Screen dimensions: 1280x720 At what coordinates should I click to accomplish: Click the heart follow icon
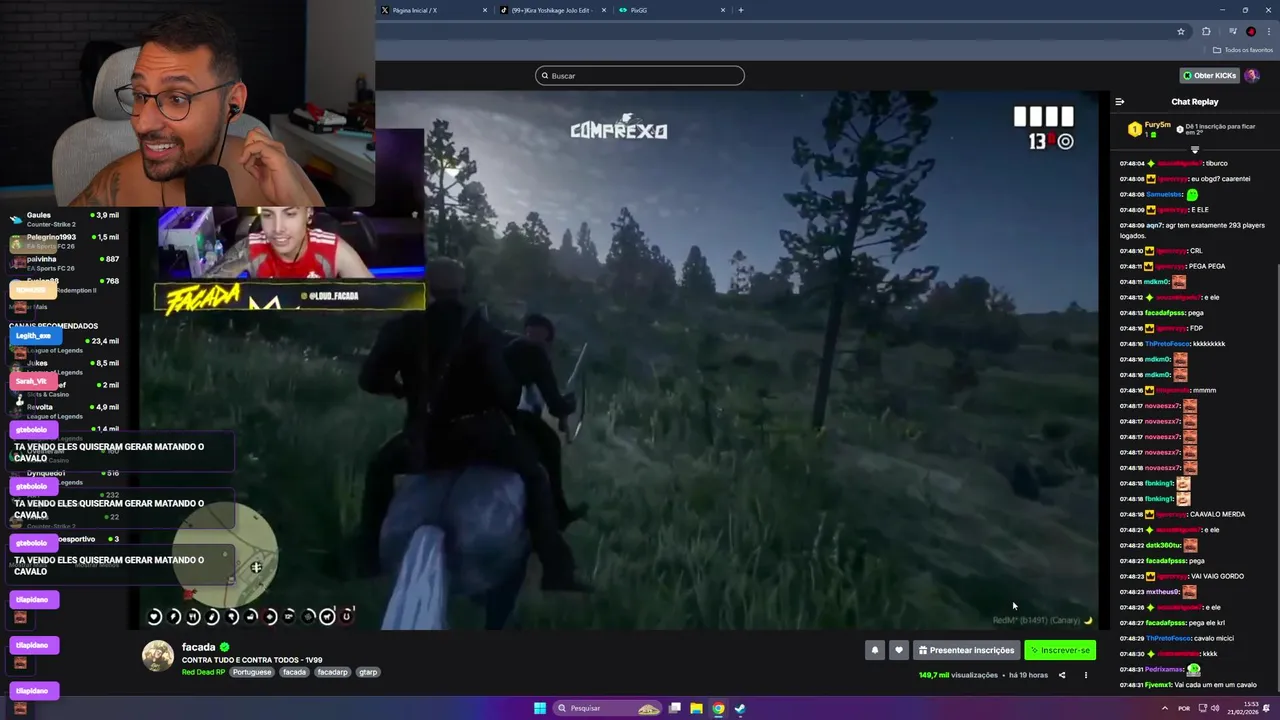[x=899, y=650]
